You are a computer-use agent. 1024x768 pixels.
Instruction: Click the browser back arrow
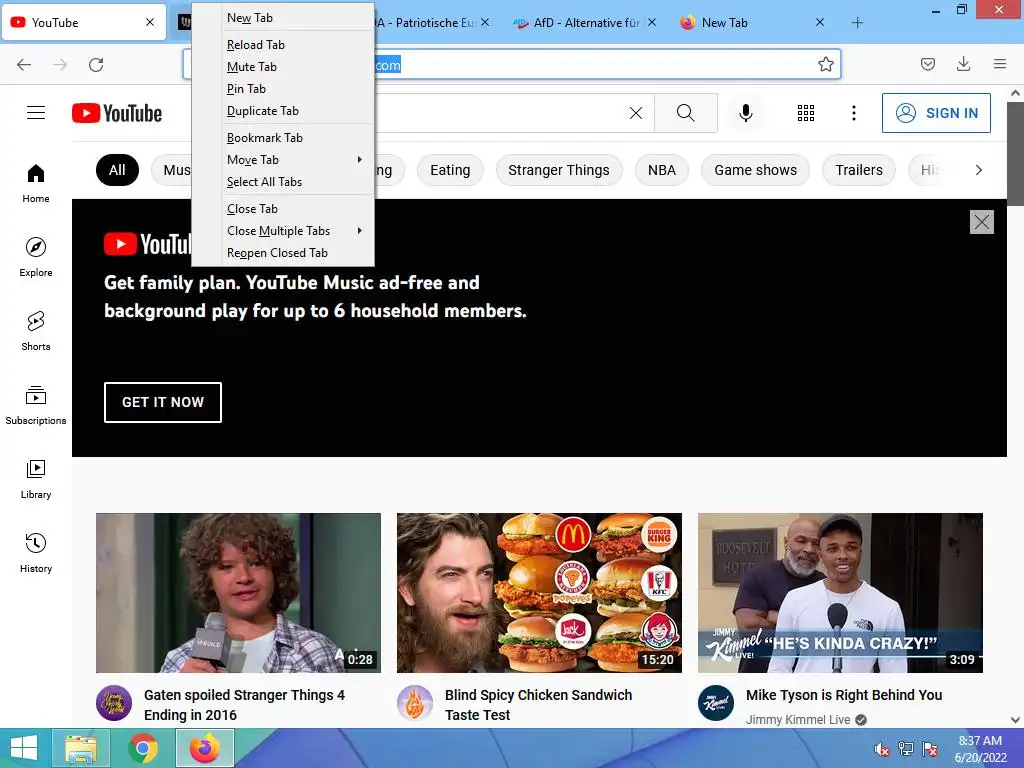[x=24, y=65]
